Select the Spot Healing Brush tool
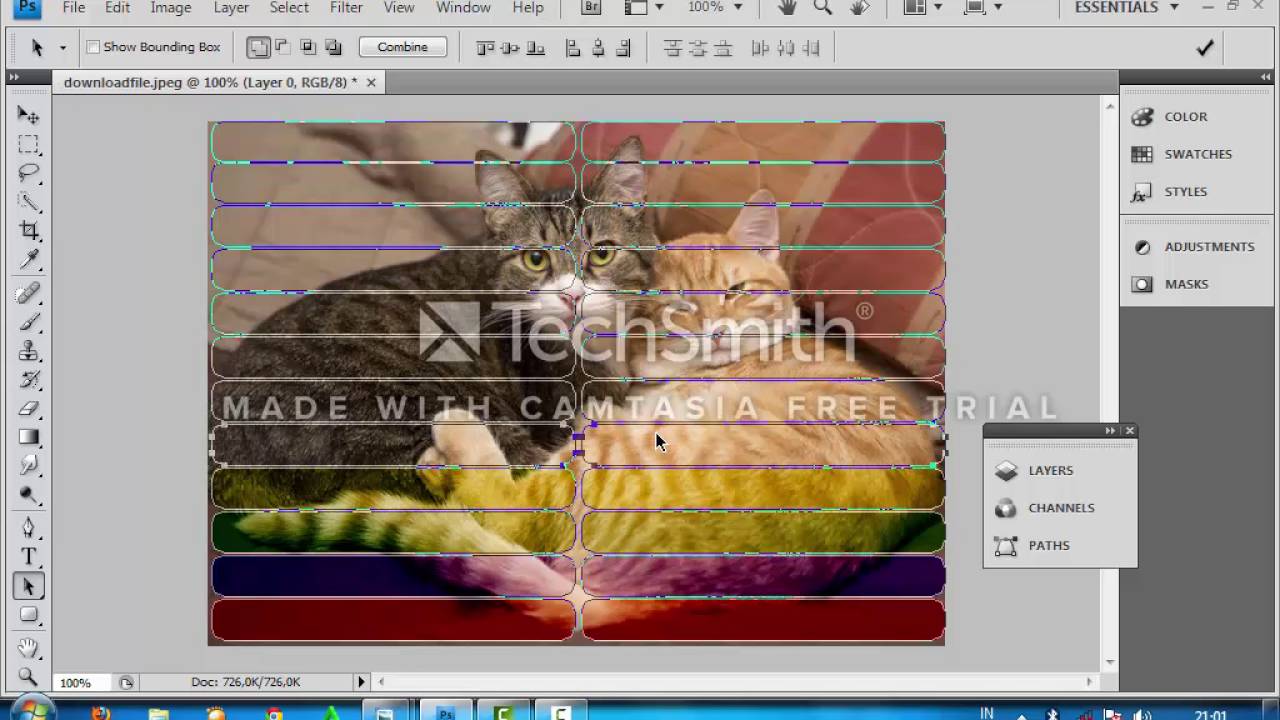This screenshot has width=1280, height=720. pyautogui.click(x=28, y=293)
